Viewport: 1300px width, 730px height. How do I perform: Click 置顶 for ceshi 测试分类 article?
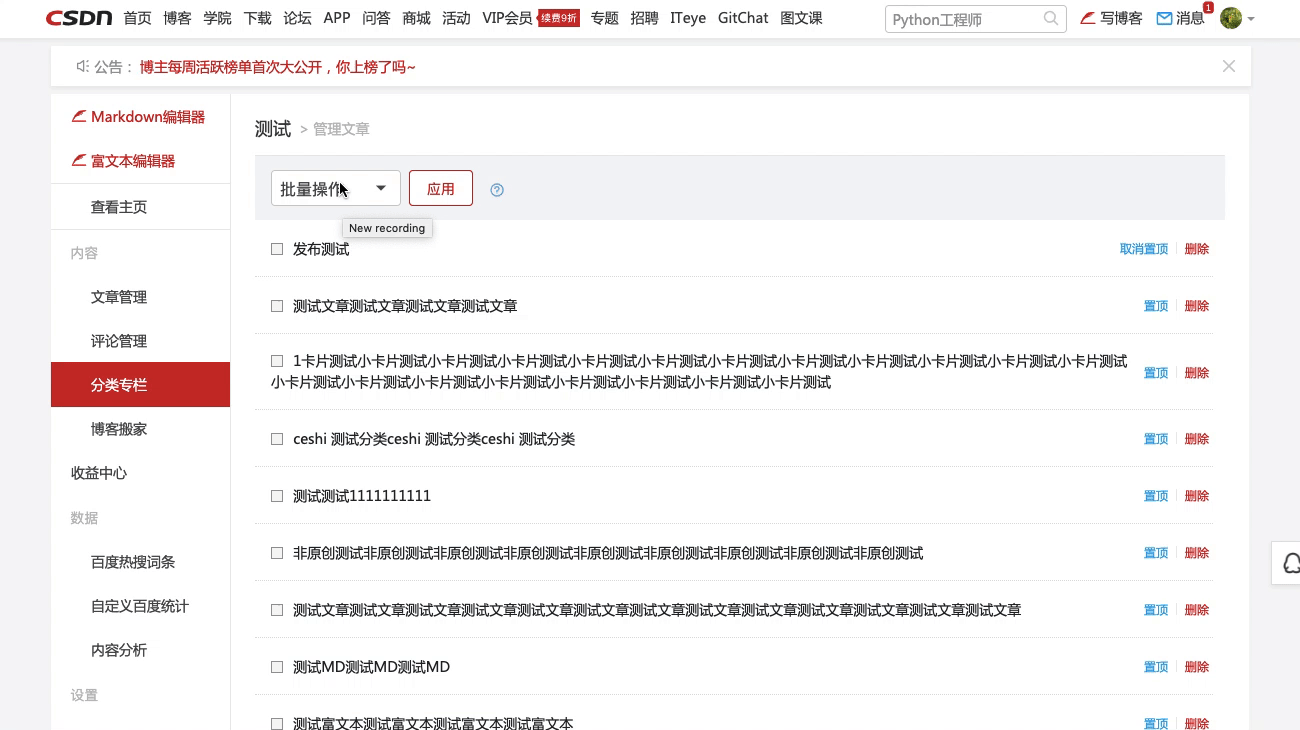coord(1156,439)
